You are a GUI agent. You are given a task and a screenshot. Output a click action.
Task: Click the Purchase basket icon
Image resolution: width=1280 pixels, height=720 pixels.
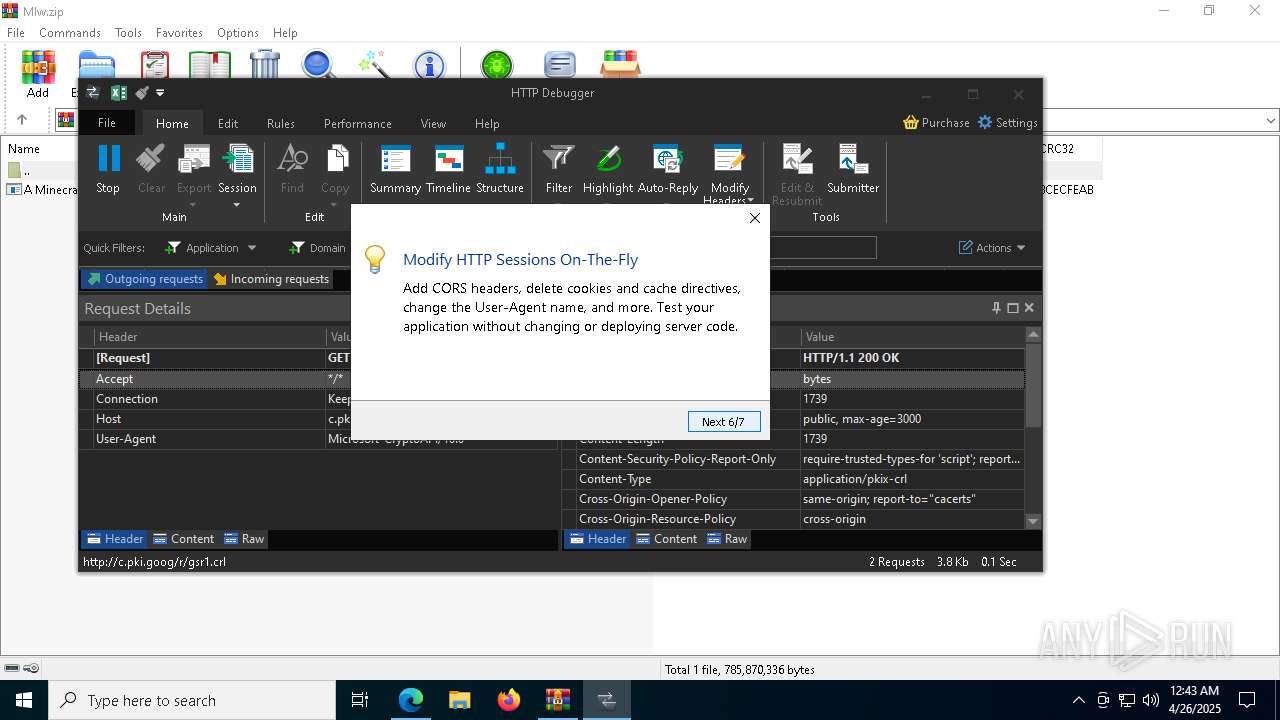point(910,122)
